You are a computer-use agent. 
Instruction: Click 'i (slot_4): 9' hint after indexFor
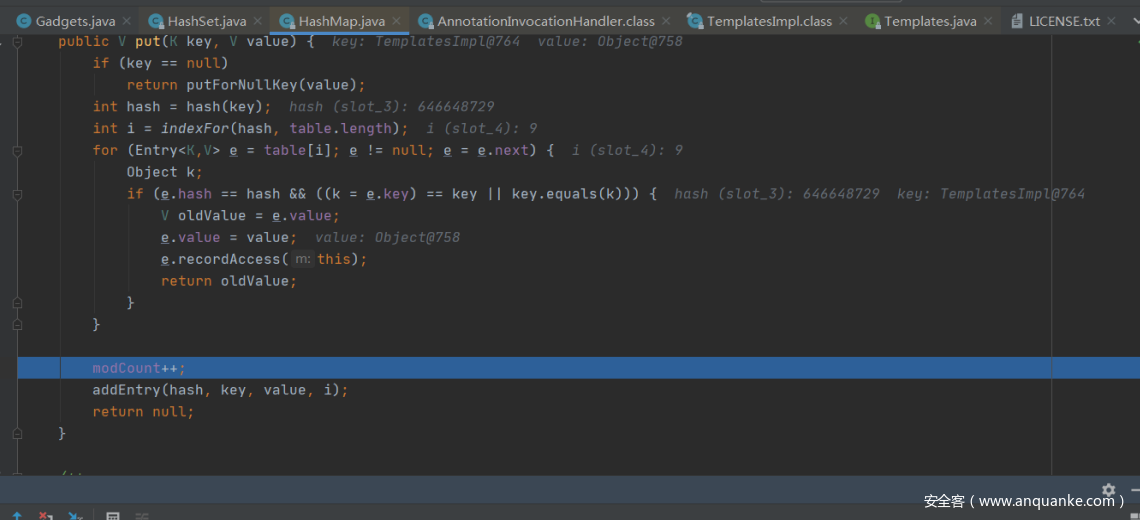(481, 129)
